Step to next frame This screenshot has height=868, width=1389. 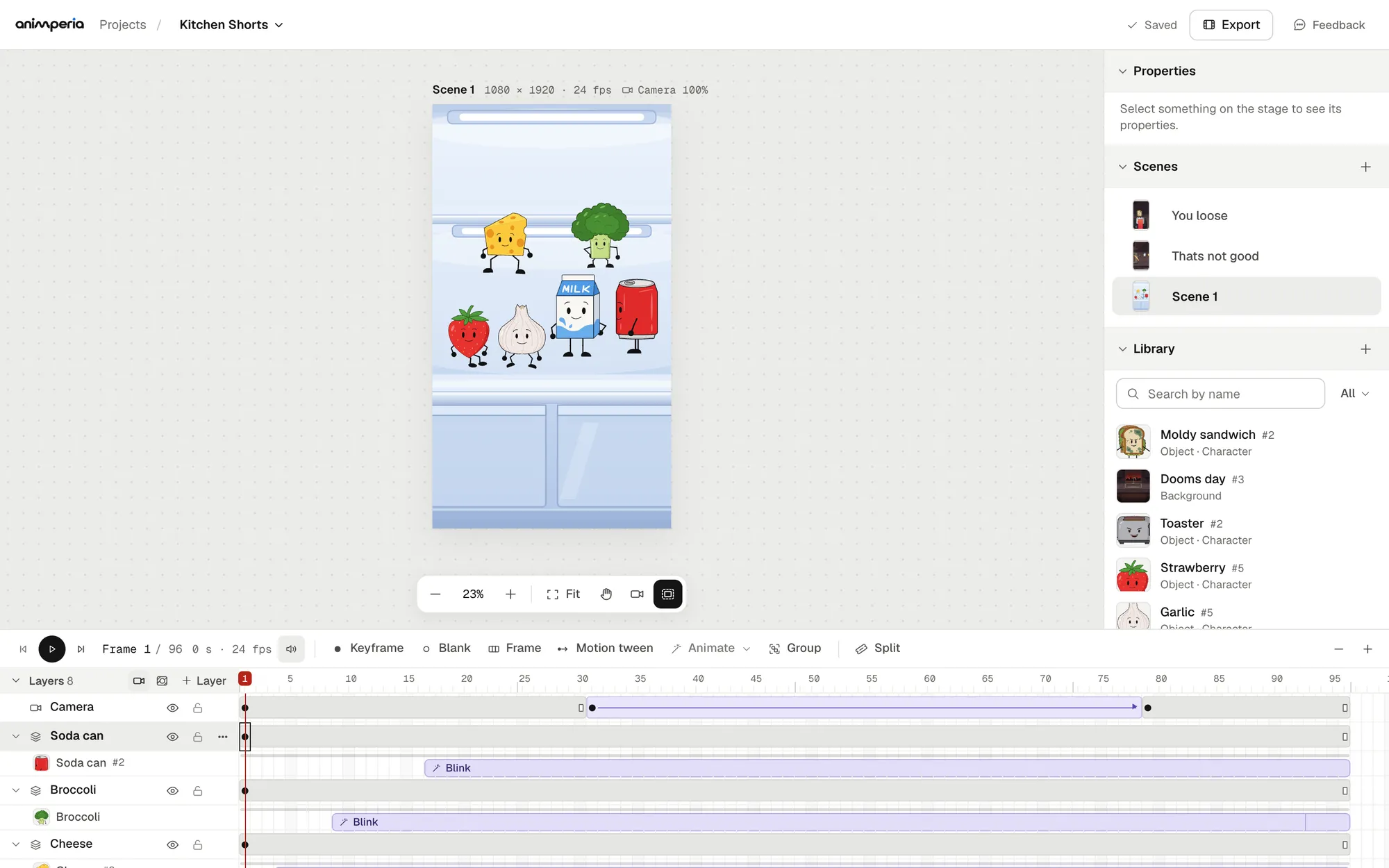(x=81, y=649)
